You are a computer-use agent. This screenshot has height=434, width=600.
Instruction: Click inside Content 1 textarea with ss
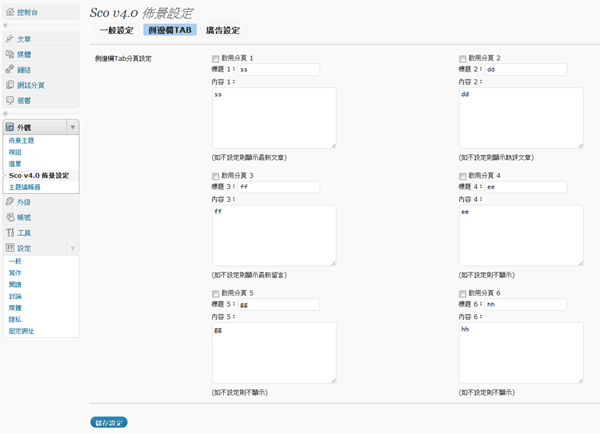pos(274,118)
